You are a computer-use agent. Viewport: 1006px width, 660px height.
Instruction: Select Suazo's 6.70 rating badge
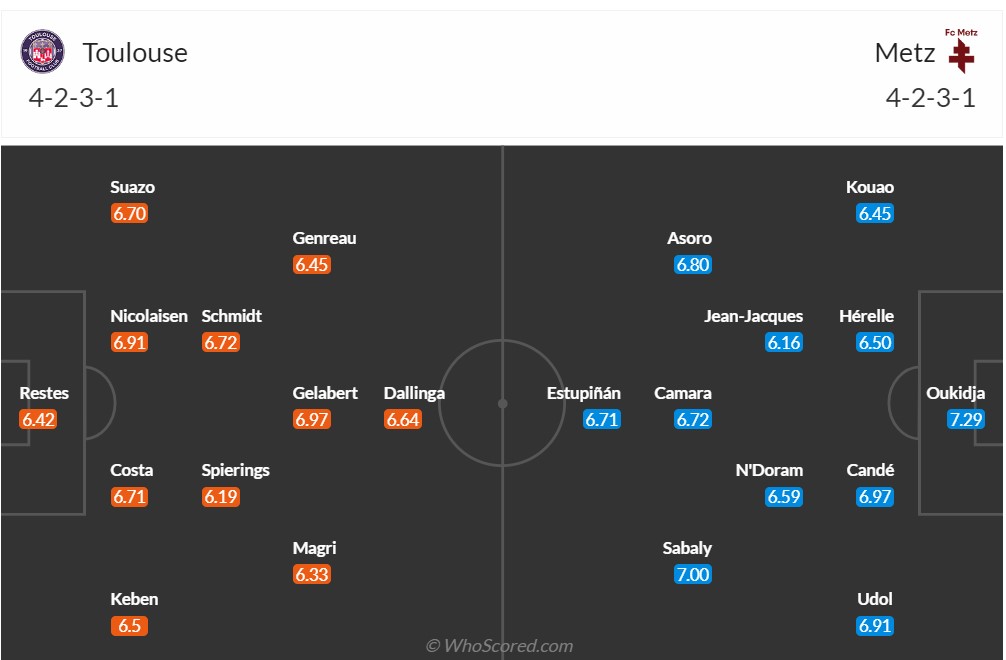click(x=130, y=213)
